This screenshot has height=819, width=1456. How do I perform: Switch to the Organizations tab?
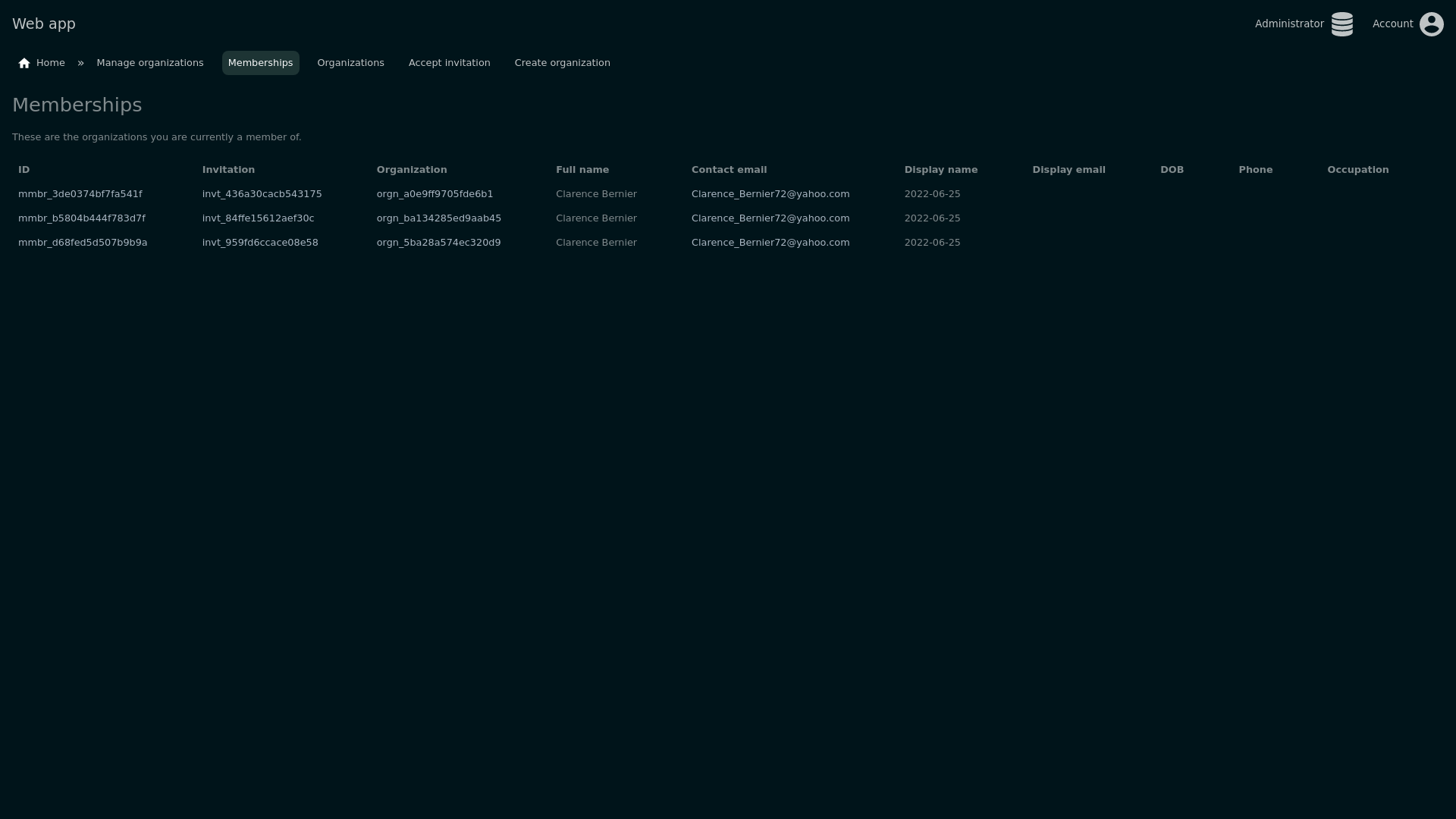pyautogui.click(x=350, y=63)
